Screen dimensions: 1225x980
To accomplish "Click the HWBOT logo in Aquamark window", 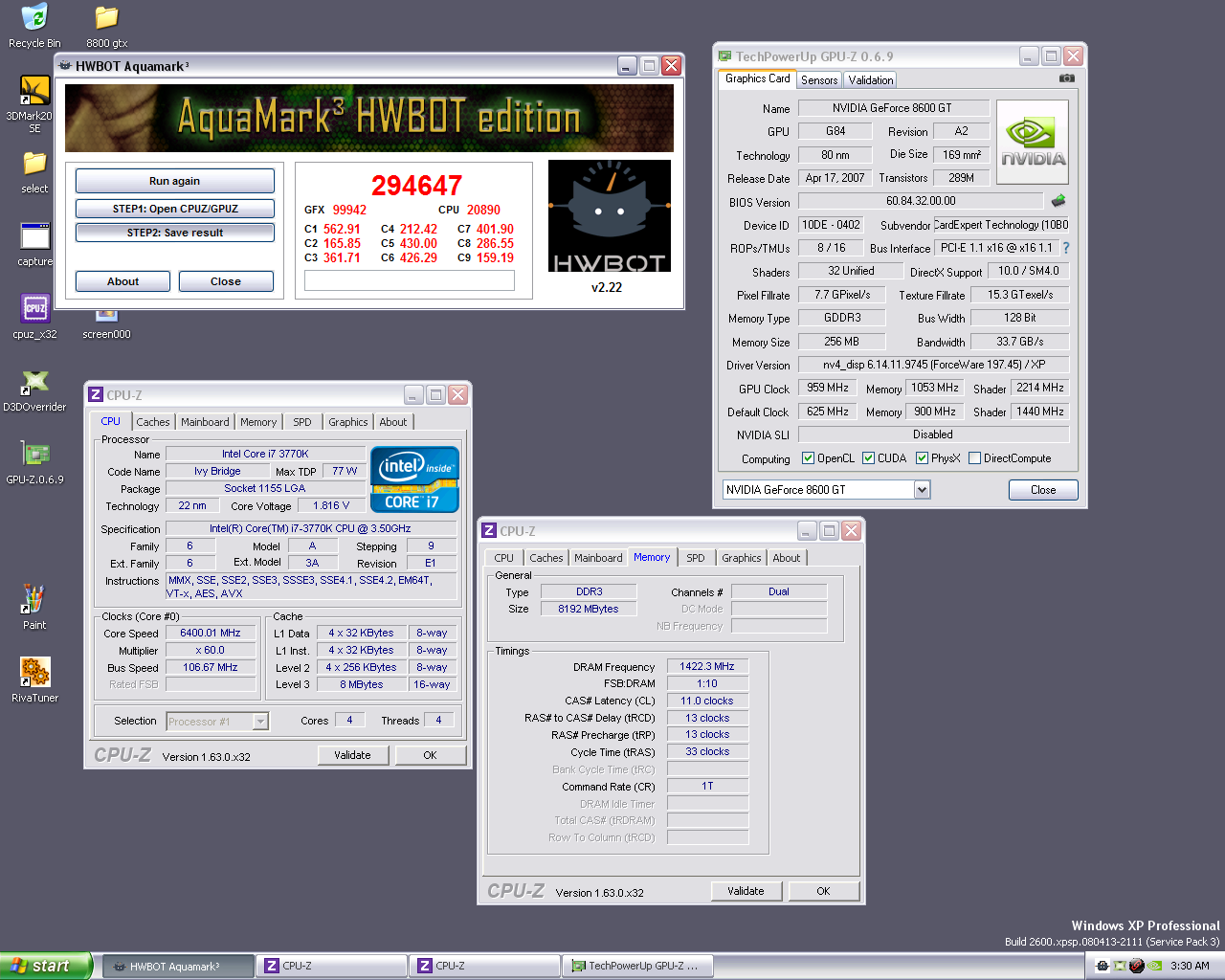I will click(x=609, y=216).
